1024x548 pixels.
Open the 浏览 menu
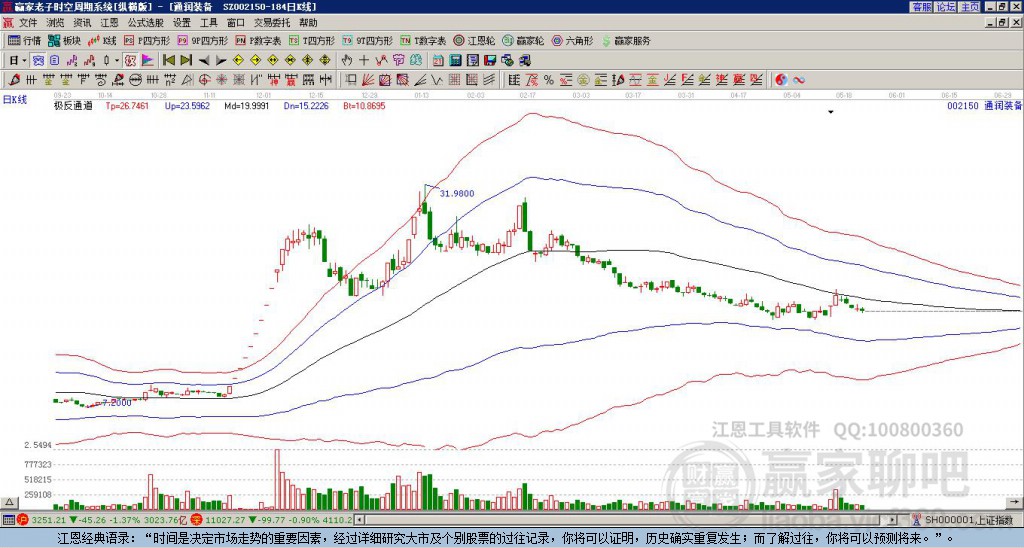(56, 23)
